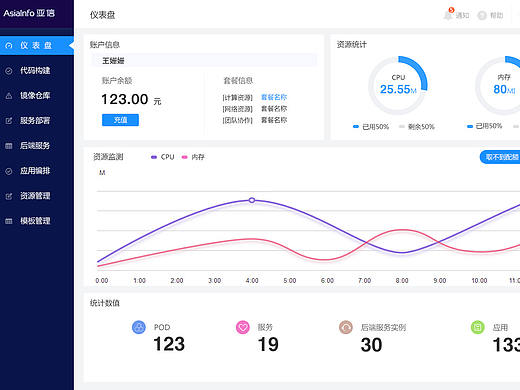Toggle 已用50% legend under CPU chart
520x390 pixels.
[x=371, y=127]
